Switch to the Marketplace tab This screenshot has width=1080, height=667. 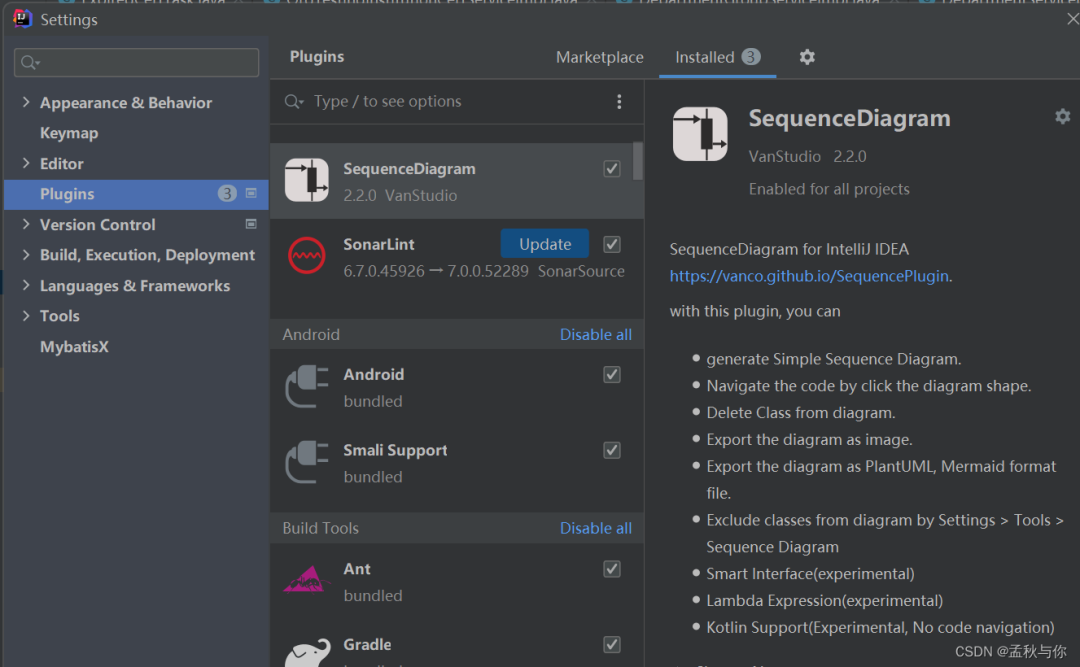pos(600,57)
